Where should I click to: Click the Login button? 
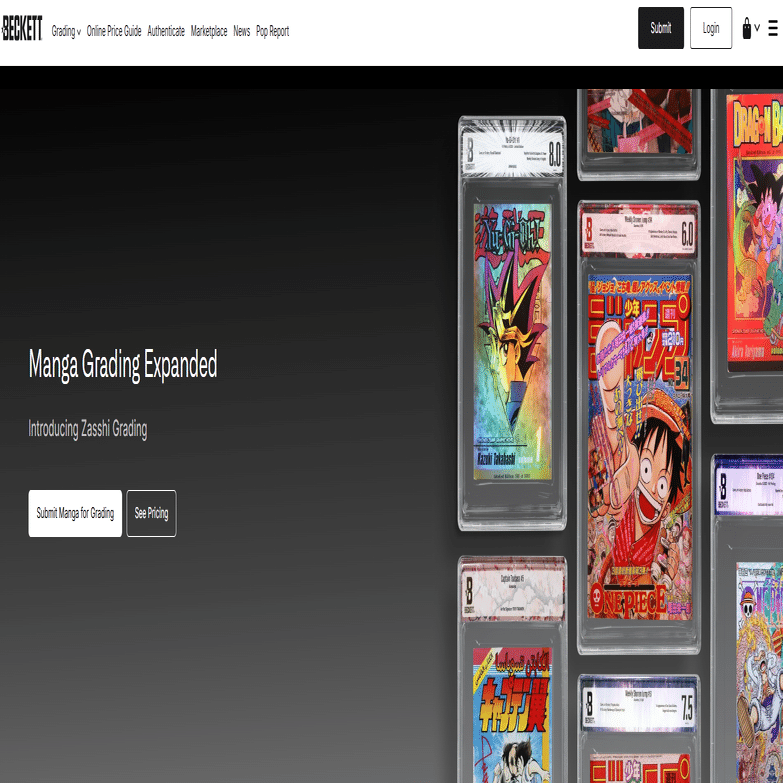pyautogui.click(x=711, y=28)
